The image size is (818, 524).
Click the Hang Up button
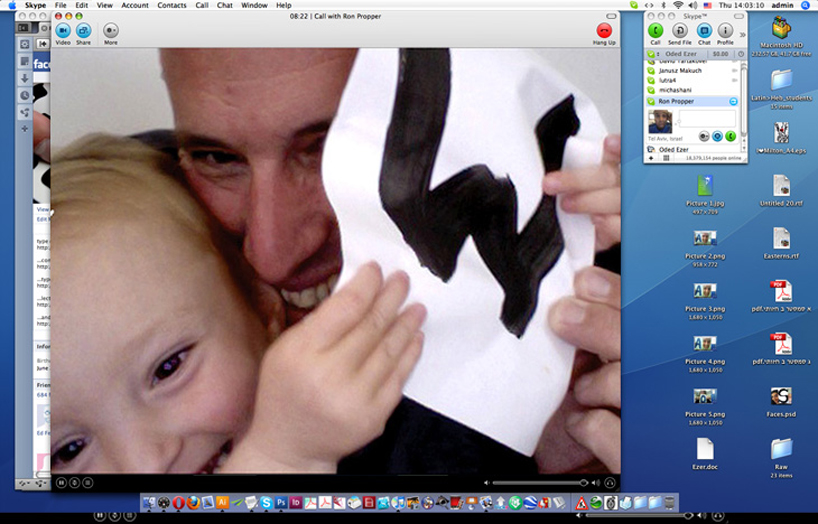pyautogui.click(x=604, y=31)
